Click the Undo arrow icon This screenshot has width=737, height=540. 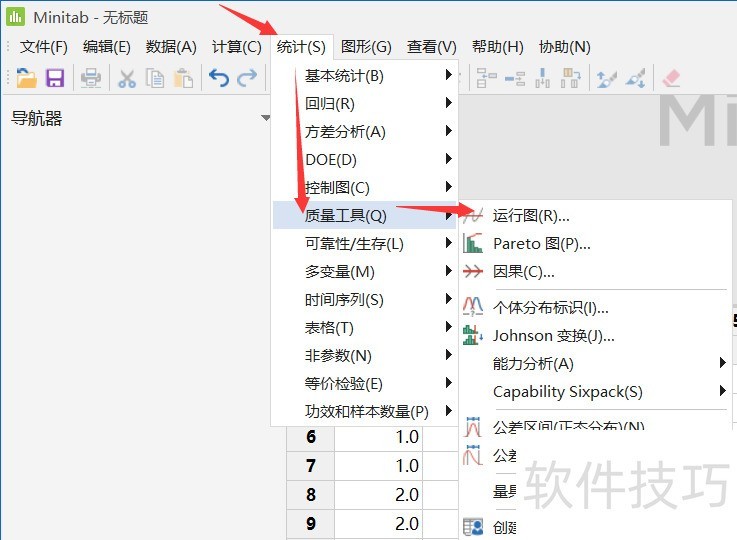[x=219, y=78]
